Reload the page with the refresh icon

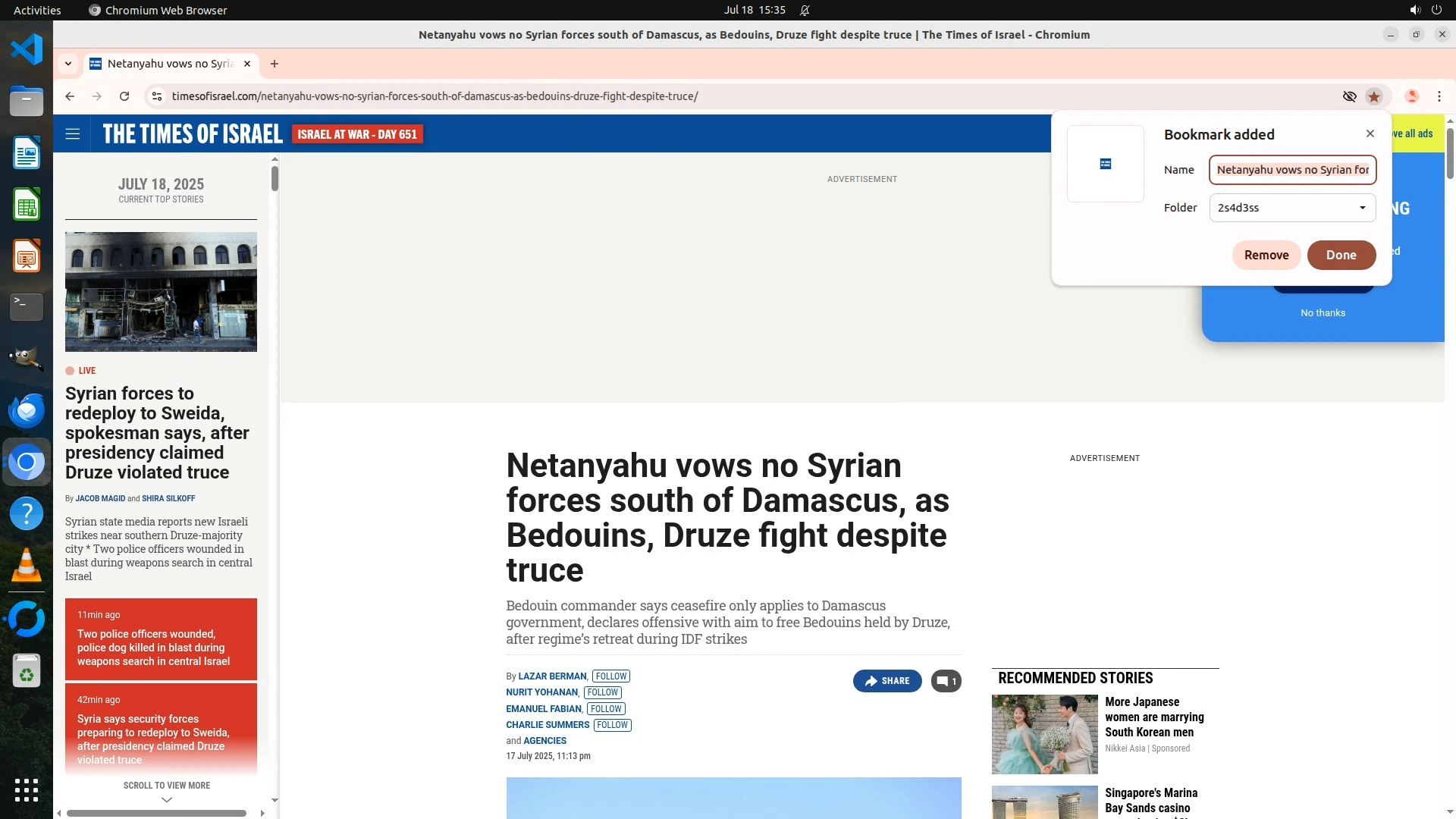124,96
